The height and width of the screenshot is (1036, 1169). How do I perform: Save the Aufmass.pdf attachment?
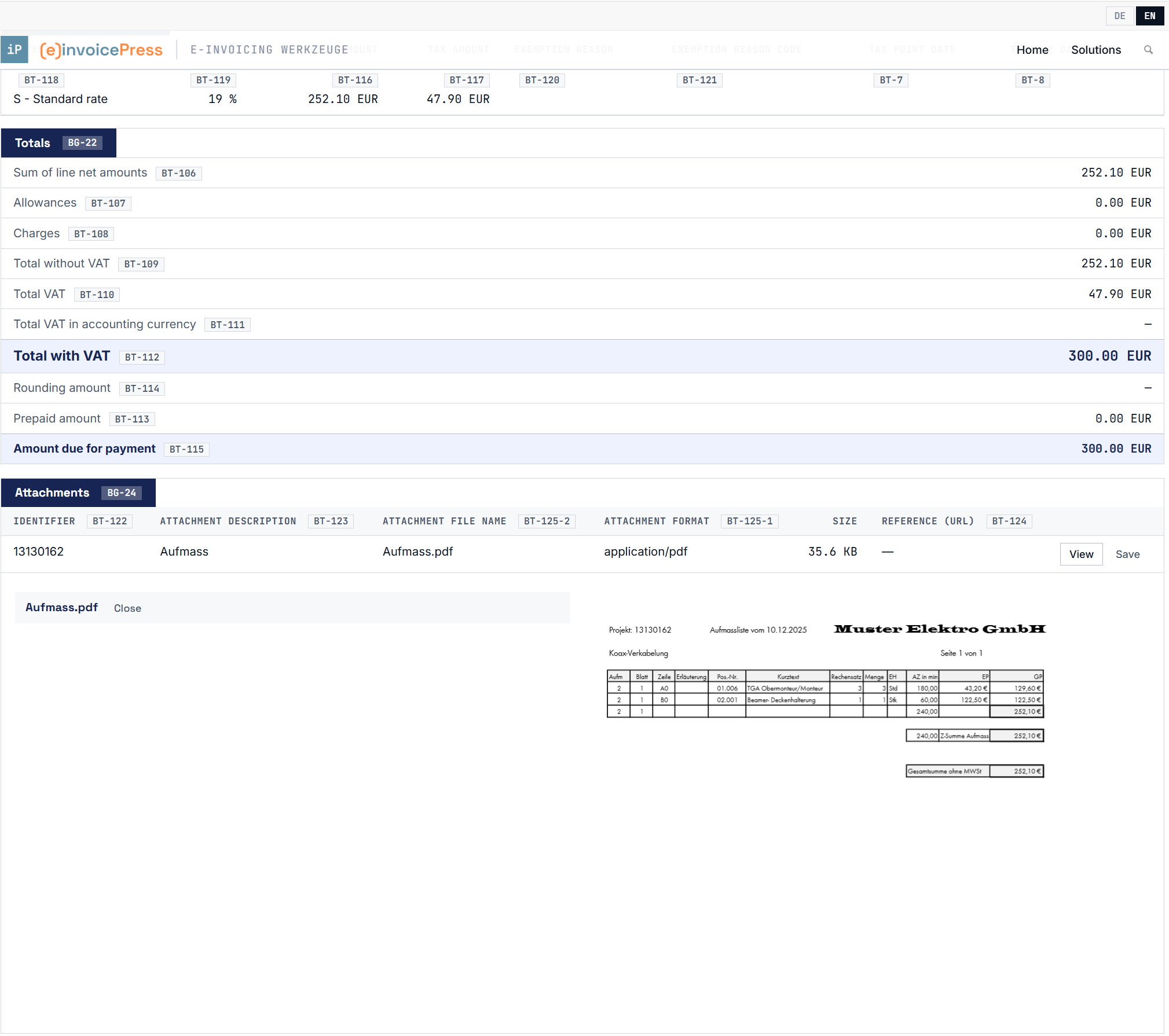(1127, 554)
